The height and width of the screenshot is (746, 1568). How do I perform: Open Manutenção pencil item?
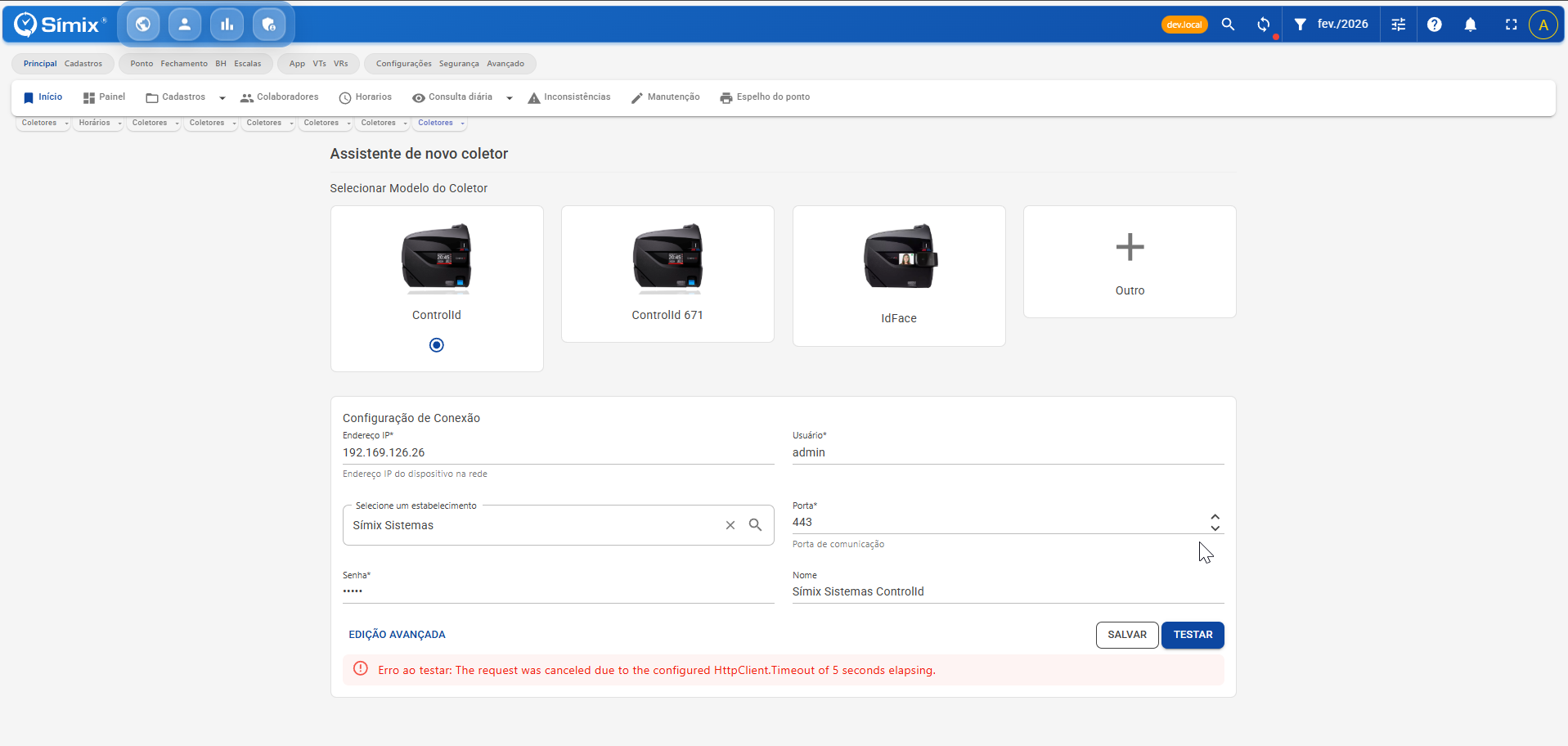[665, 97]
